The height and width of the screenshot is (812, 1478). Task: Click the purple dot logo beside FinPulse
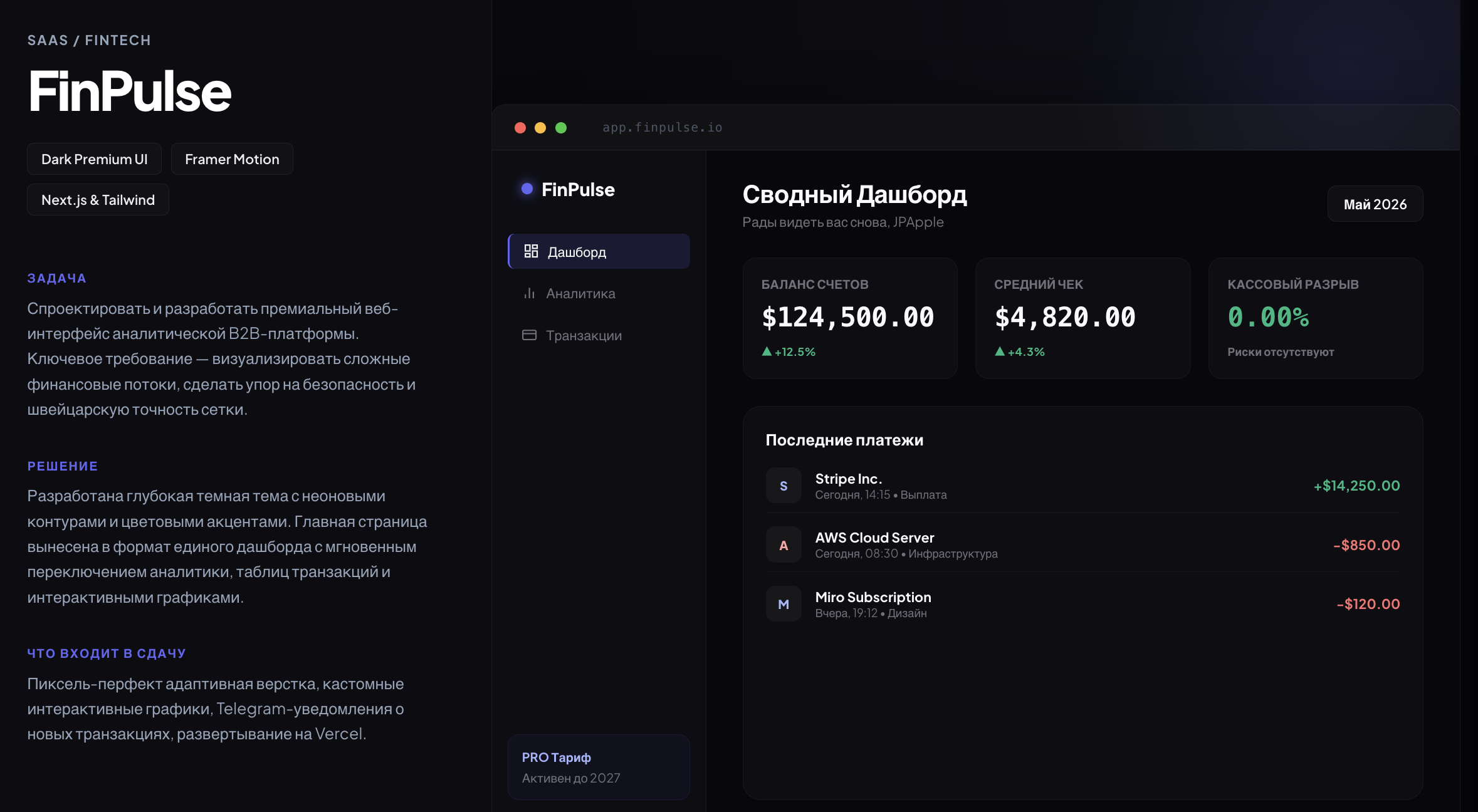pos(527,189)
